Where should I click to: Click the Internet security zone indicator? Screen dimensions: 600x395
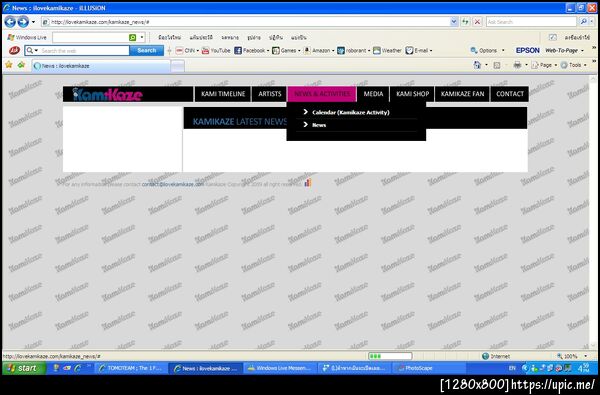coord(496,356)
